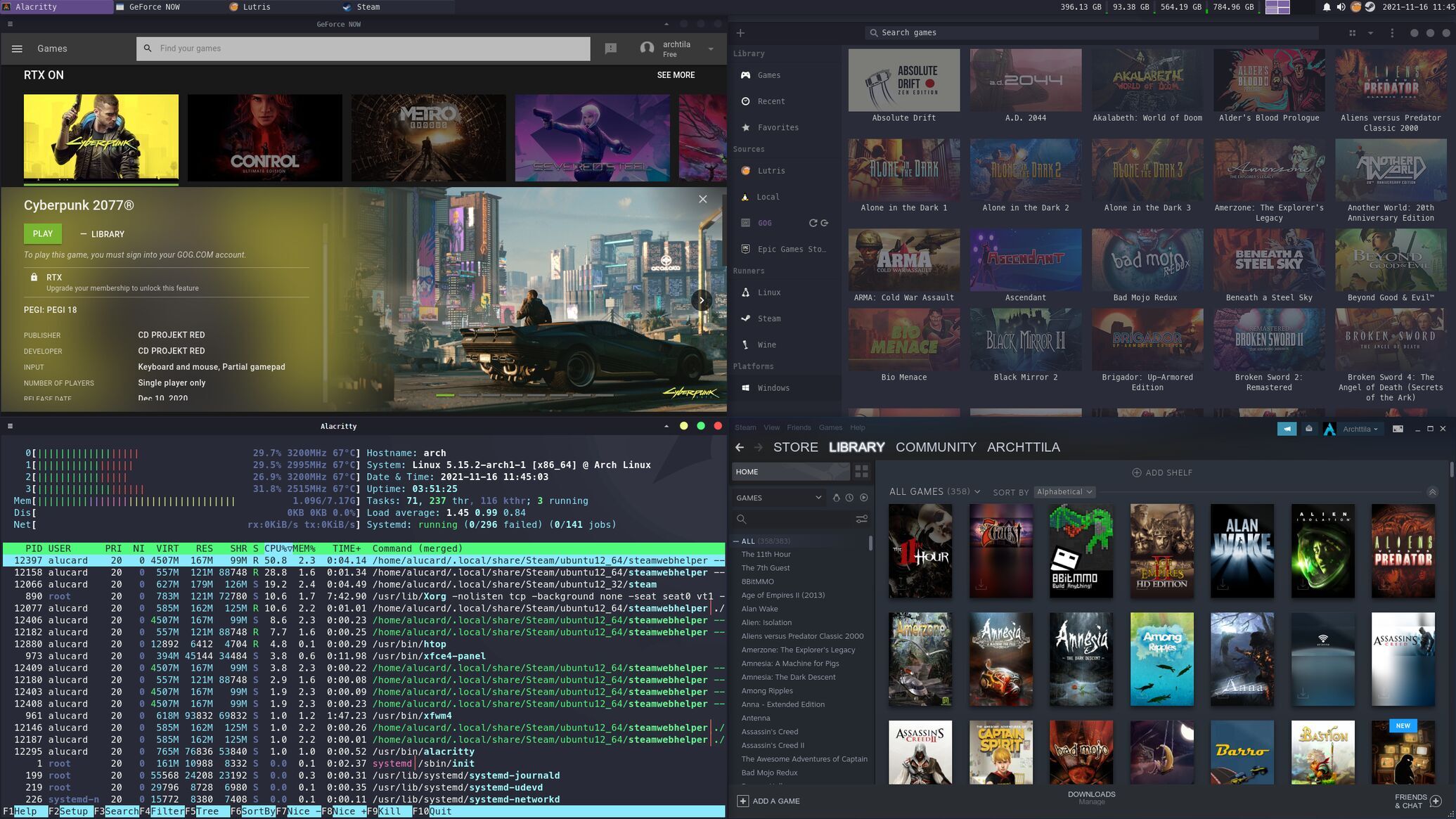Open the Lutris view options dropdown arrow
Viewport: 1456px width, 819px height.
pos(1370,33)
